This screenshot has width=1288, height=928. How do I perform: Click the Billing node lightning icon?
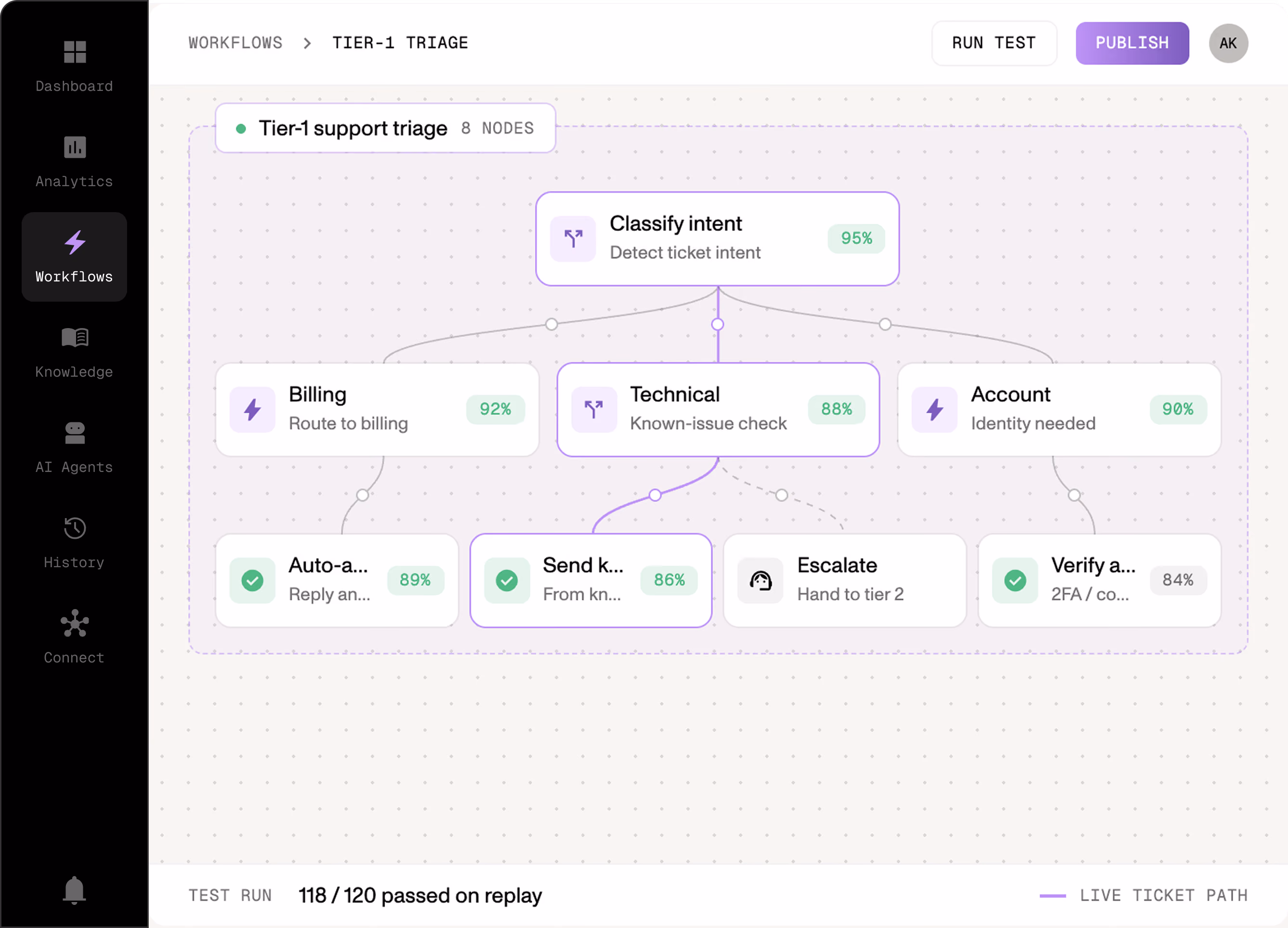click(252, 409)
